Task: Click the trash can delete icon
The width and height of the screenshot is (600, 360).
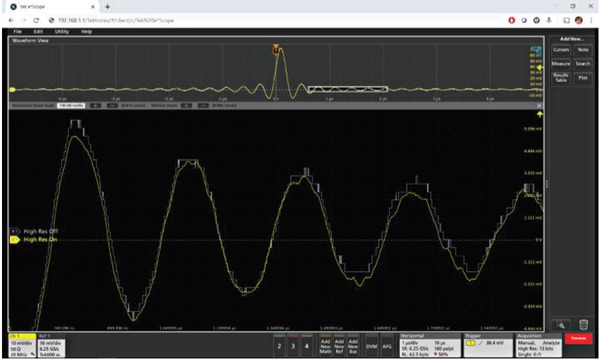Action: (583, 325)
